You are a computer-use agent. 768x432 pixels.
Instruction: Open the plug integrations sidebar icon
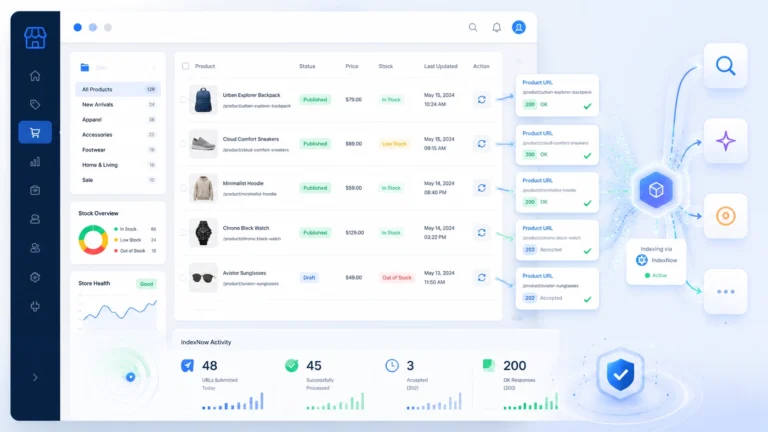[x=35, y=307]
